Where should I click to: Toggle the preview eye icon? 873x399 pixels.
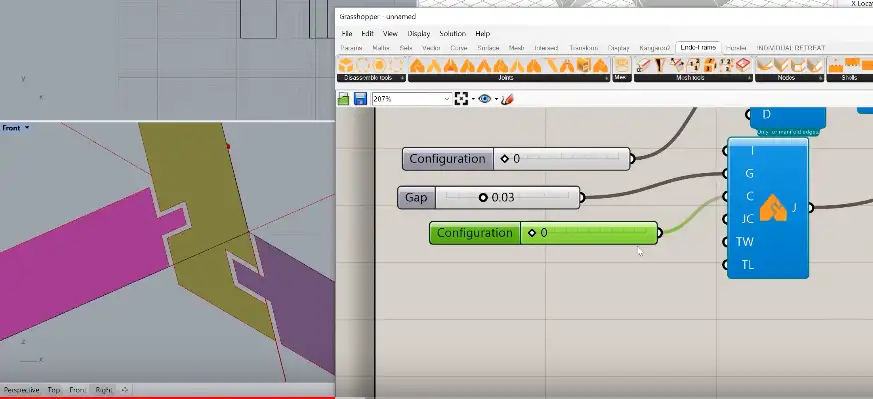pyautogui.click(x=484, y=99)
